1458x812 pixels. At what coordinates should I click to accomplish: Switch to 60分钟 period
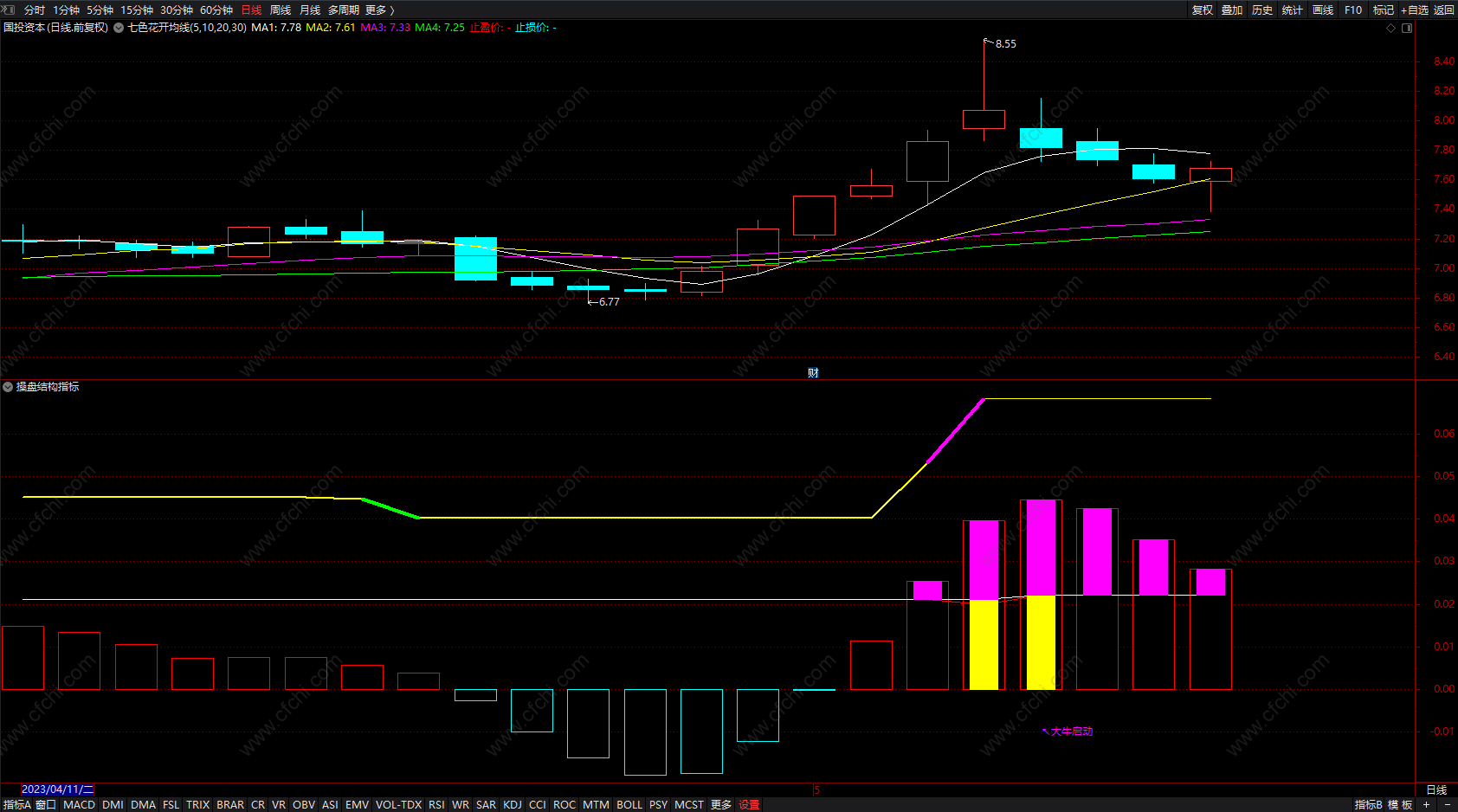pyautogui.click(x=216, y=10)
